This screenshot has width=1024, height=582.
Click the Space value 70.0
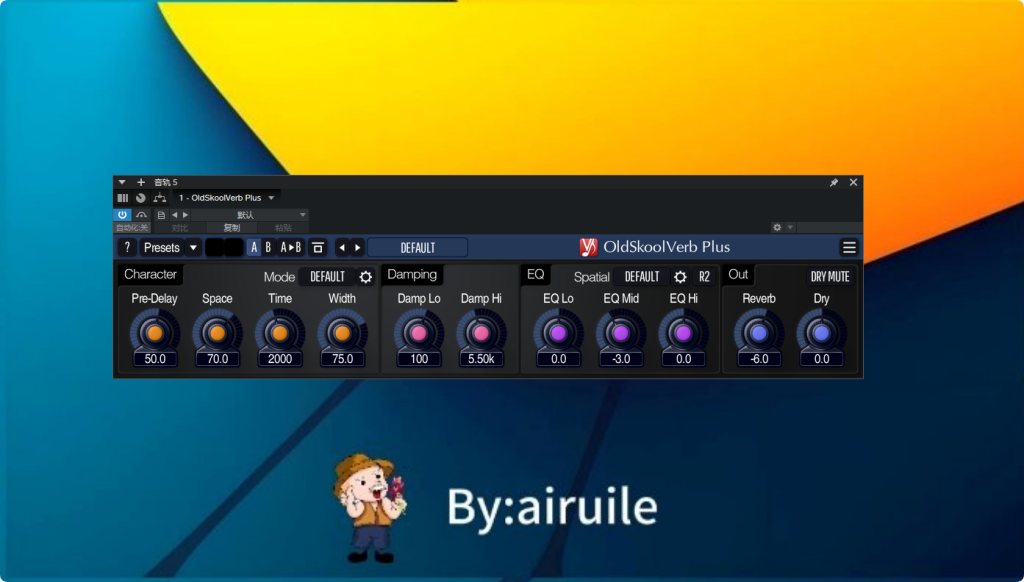coord(217,359)
